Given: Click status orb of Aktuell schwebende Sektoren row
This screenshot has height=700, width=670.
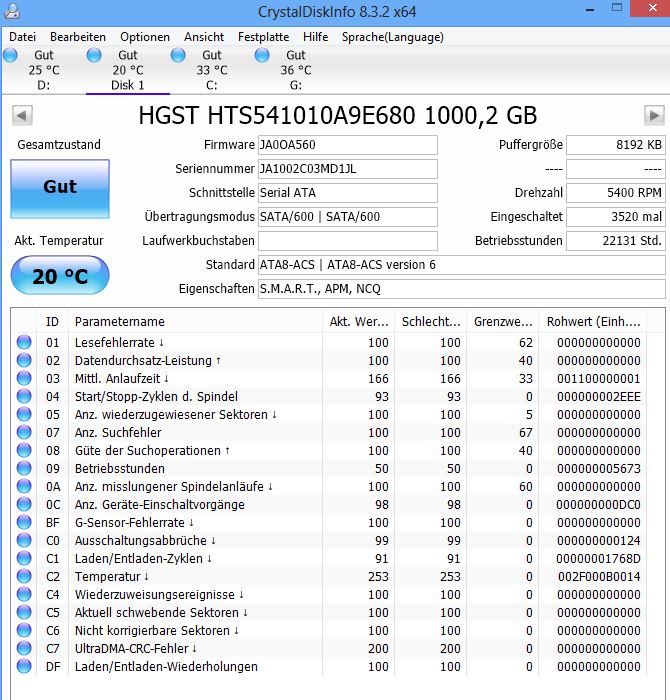Looking at the screenshot, I should click(24, 612).
